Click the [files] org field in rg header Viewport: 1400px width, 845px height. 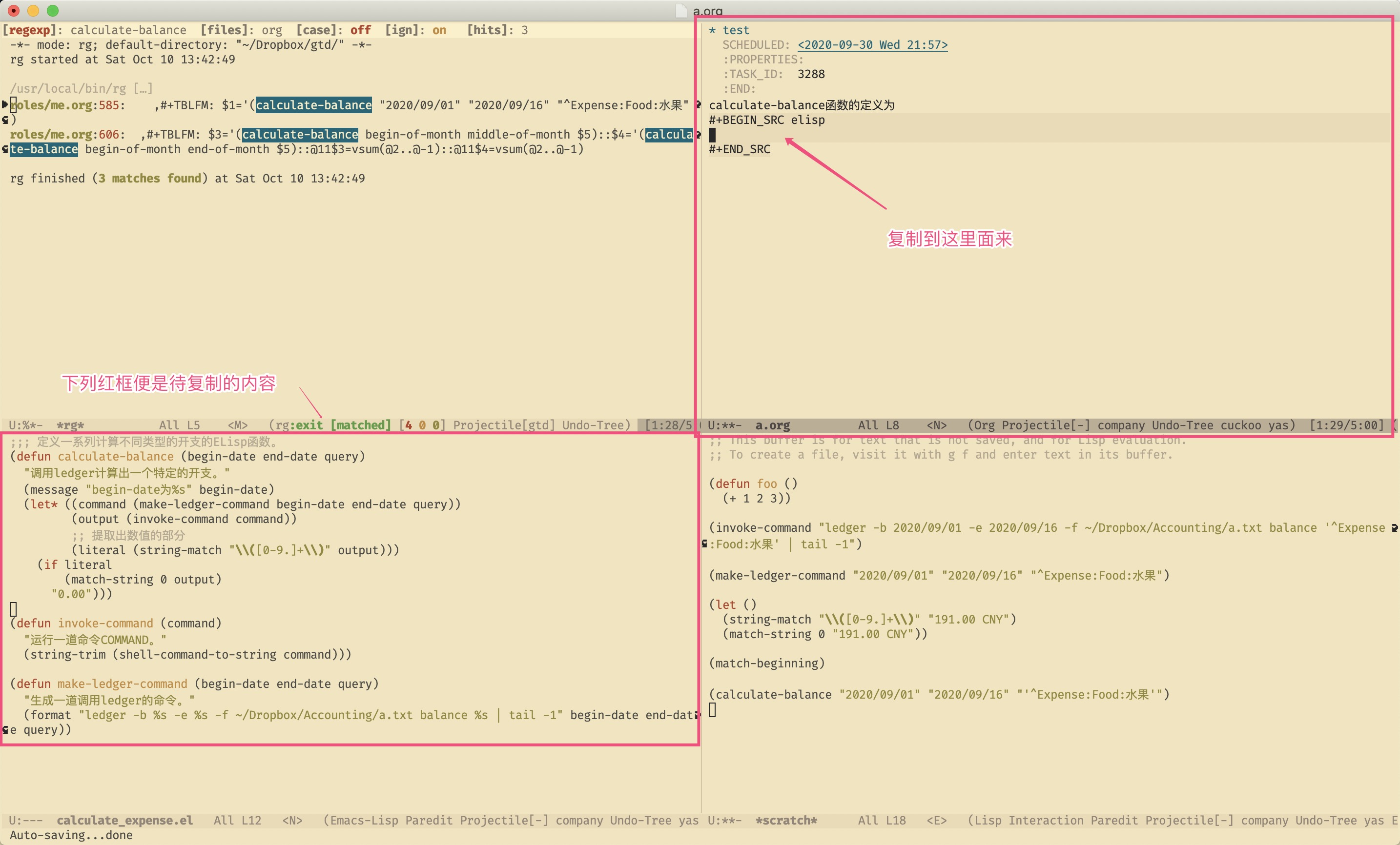point(271,30)
